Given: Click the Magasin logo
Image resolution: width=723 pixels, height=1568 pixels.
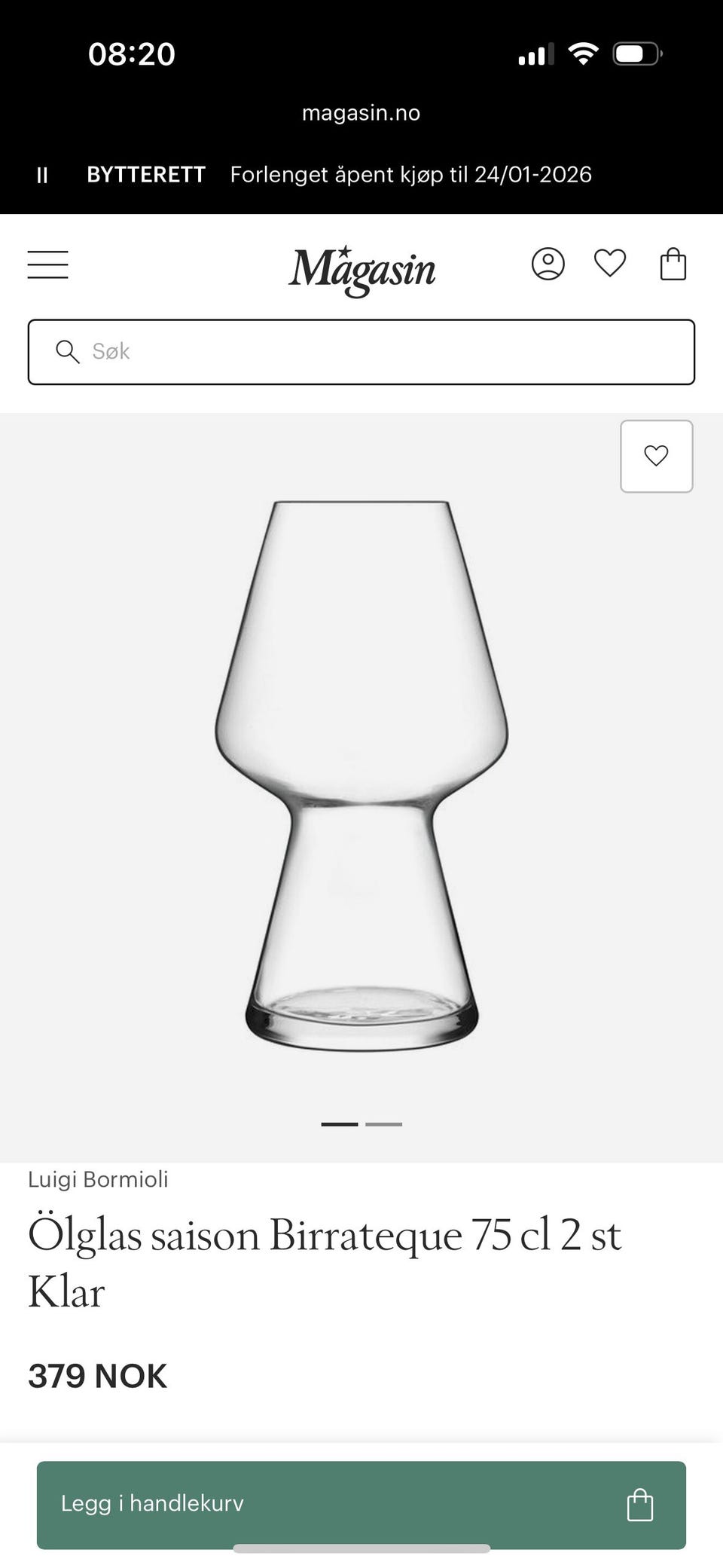Looking at the screenshot, I should 361,270.
